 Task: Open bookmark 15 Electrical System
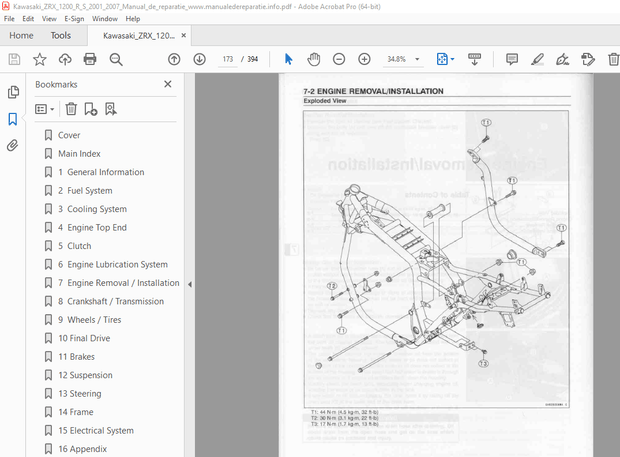pyautogui.click(x=96, y=431)
